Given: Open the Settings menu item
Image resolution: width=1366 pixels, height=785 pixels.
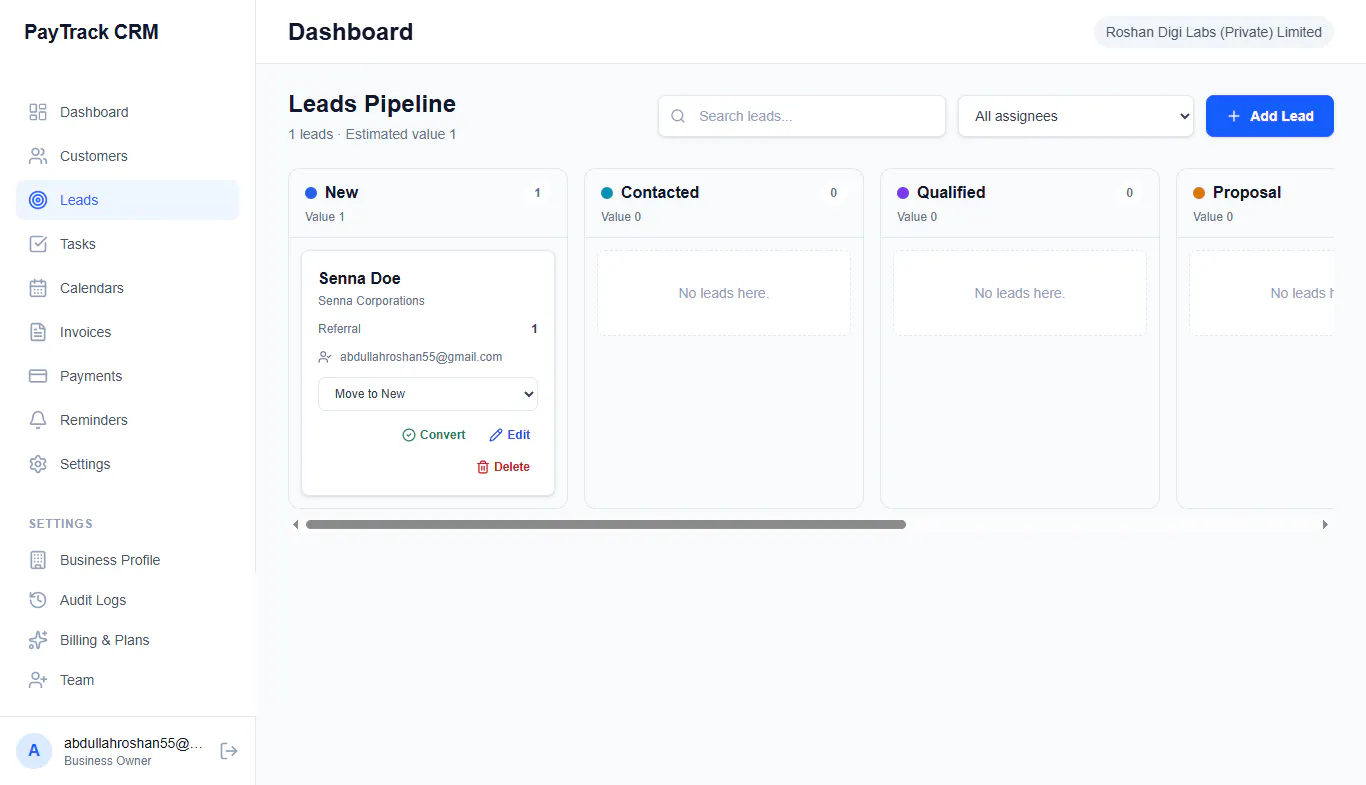Looking at the screenshot, I should coord(127,464).
